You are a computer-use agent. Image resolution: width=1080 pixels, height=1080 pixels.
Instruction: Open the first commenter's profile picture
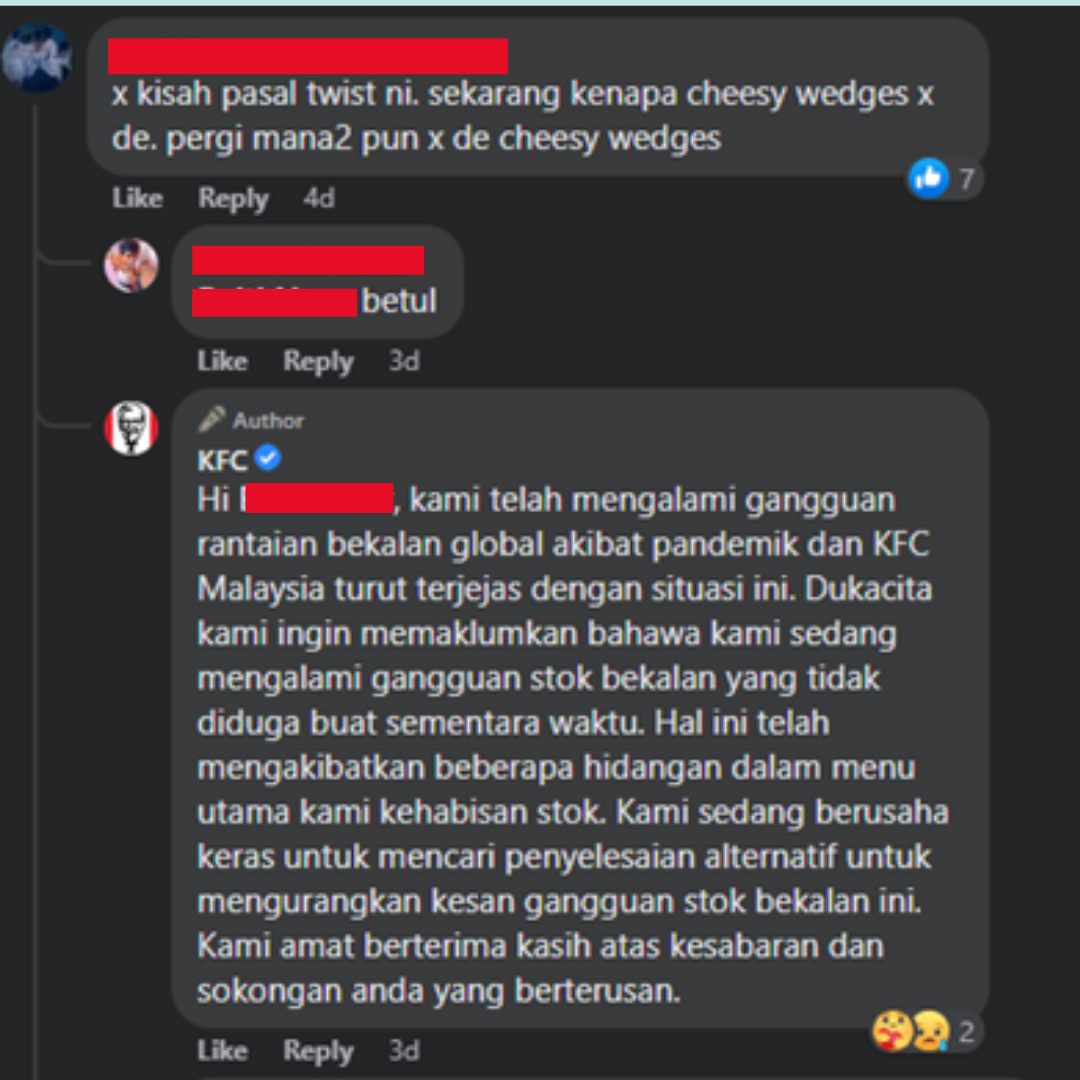37,57
